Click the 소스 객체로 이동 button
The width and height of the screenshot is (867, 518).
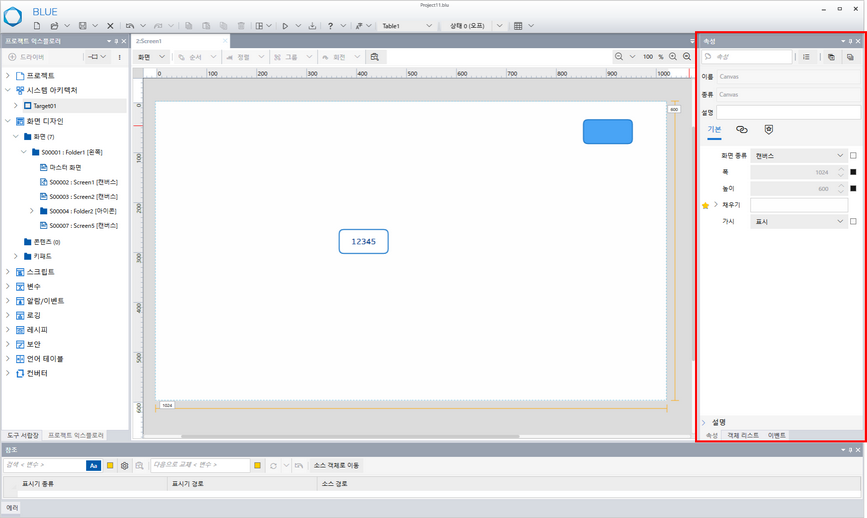(336, 466)
